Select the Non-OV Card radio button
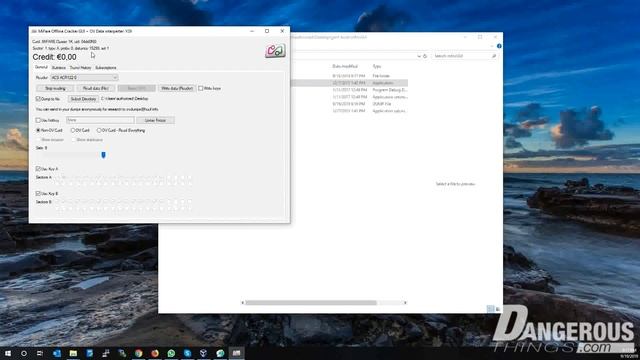 [x=38, y=130]
